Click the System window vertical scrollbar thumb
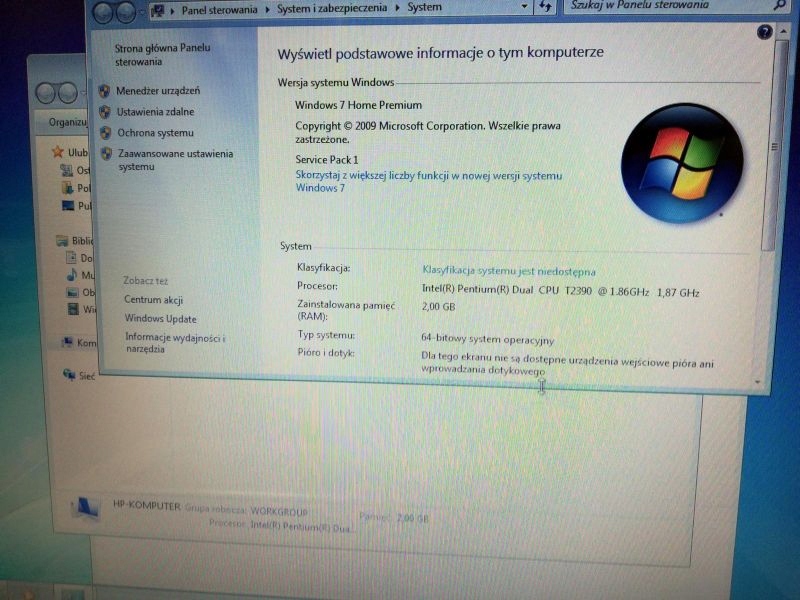800x600 pixels. coord(773,147)
